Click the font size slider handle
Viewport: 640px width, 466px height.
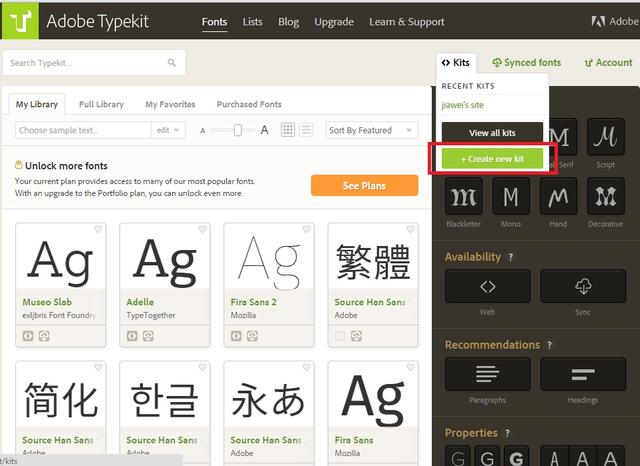(x=238, y=130)
